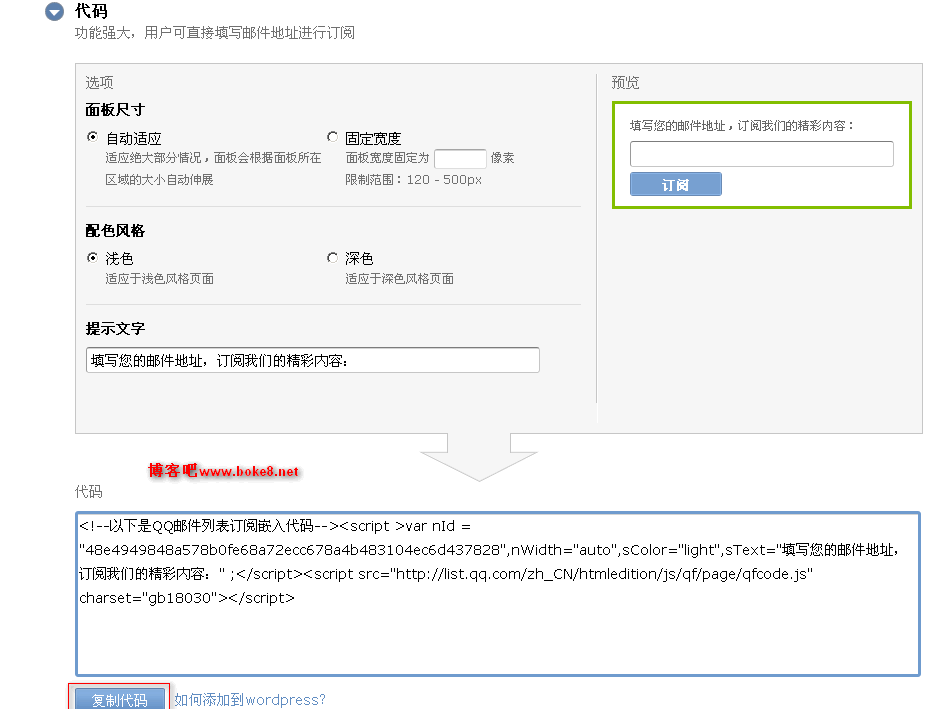The height and width of the screenshot is (709, 943).
Task: Click the 订阅 button in preview
Action: tap(675, 184)
